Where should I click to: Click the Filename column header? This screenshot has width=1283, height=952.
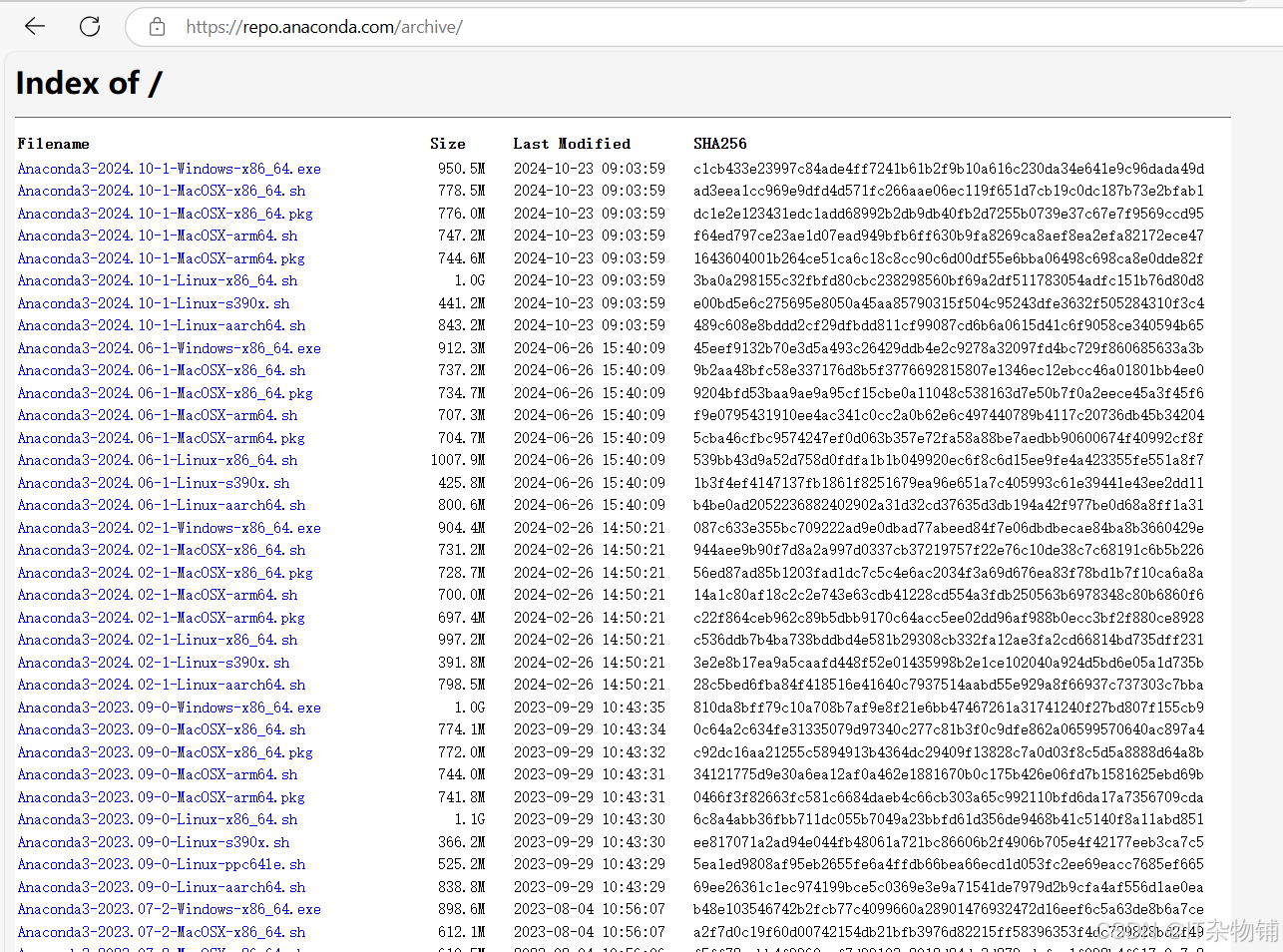point(54,144)
